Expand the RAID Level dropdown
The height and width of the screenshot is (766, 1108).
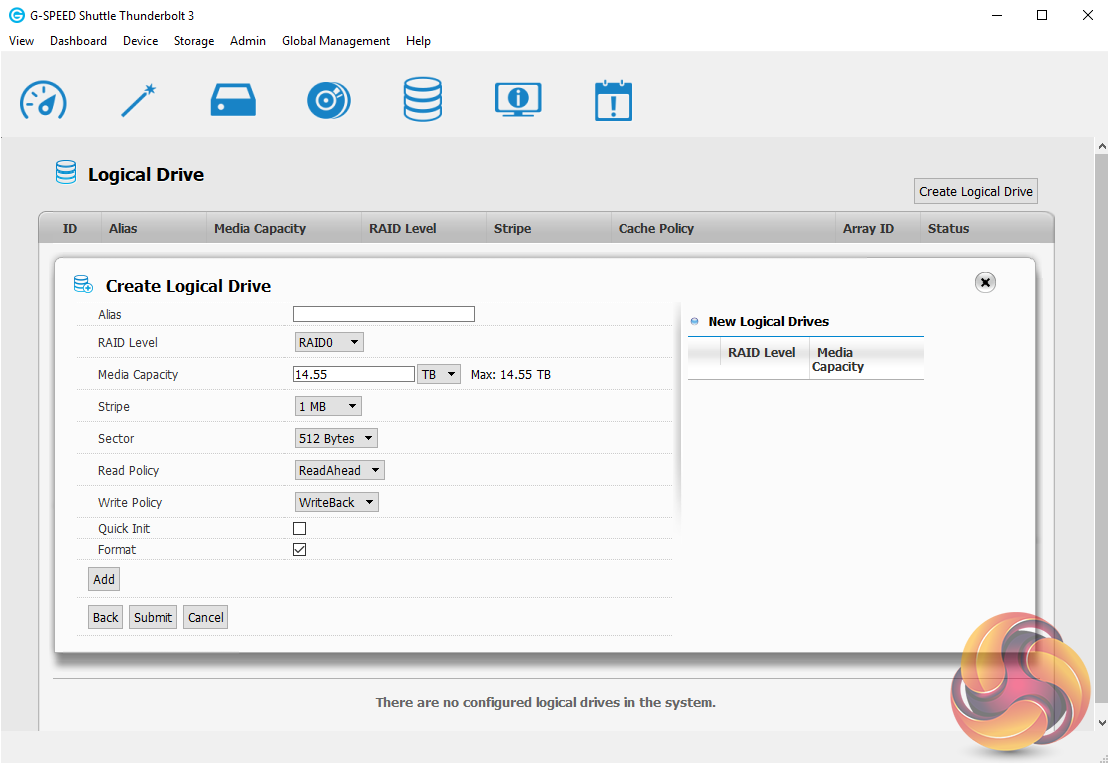[x=329, y=343]
